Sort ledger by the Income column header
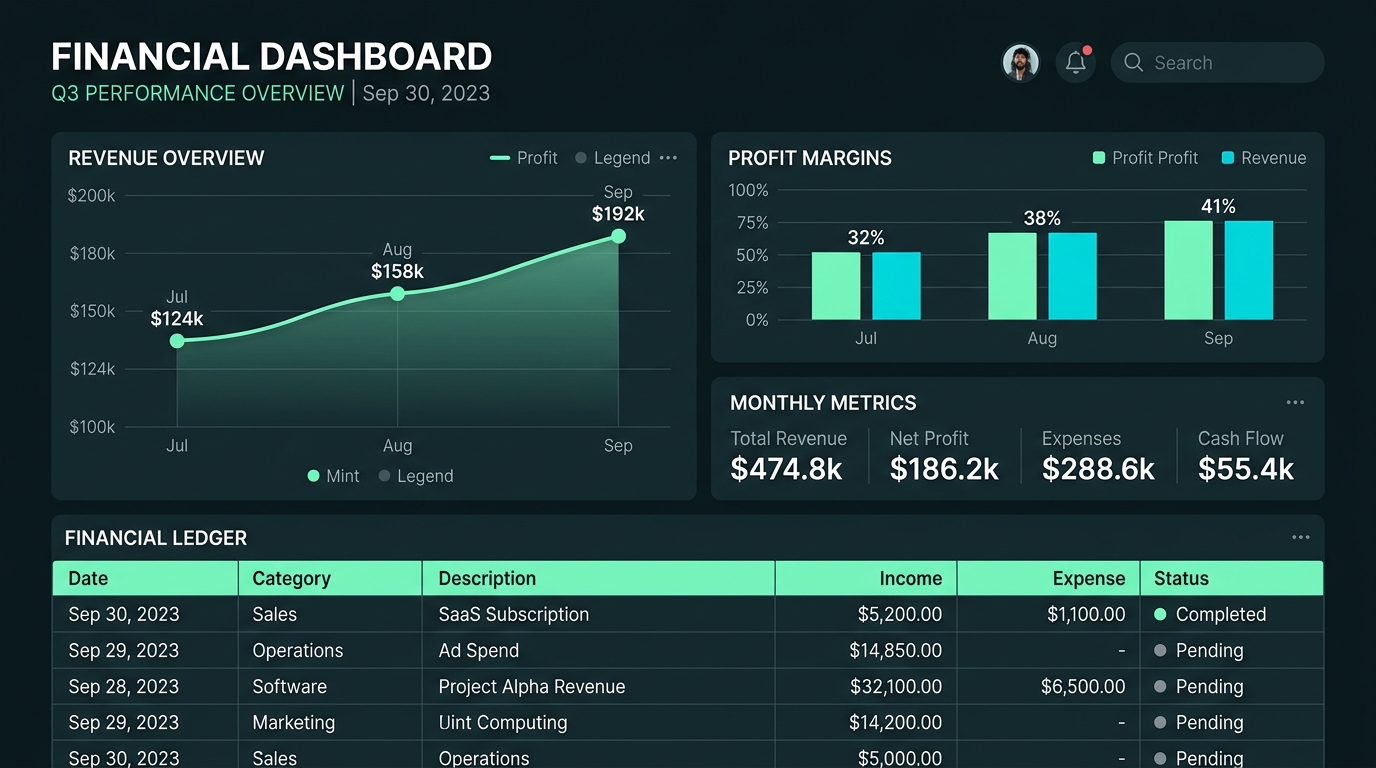Screen dimensions: 1376x768 866,578
